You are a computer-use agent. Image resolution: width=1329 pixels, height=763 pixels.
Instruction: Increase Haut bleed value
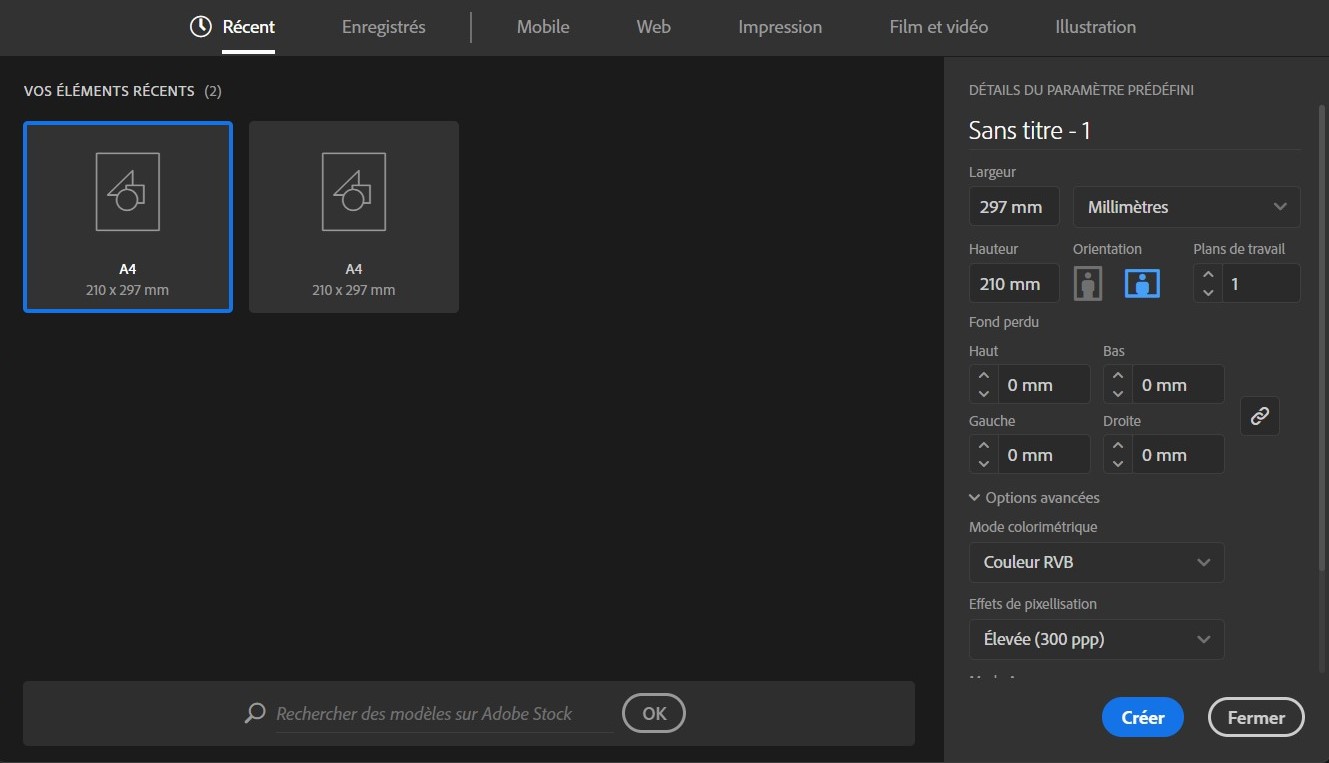(x=984, y=376)
